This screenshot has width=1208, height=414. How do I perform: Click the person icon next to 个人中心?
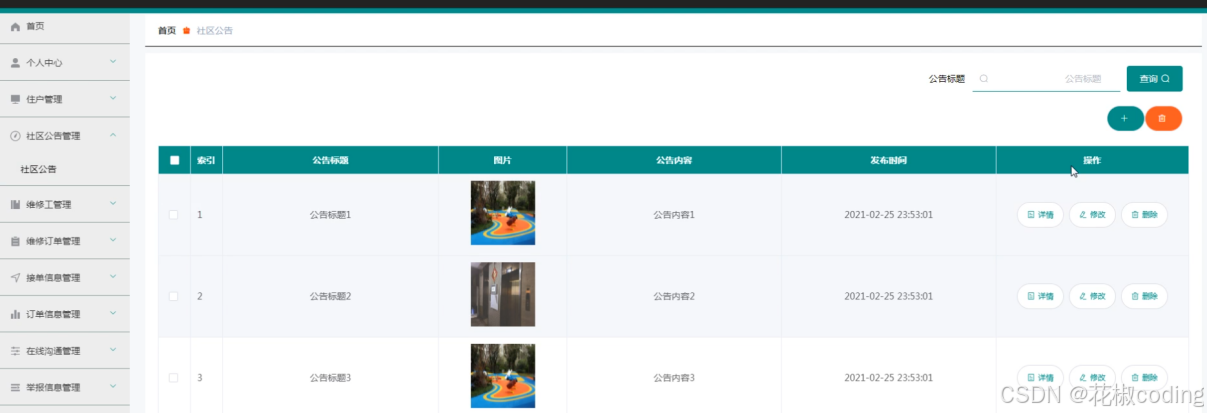(x=15, y=63)
